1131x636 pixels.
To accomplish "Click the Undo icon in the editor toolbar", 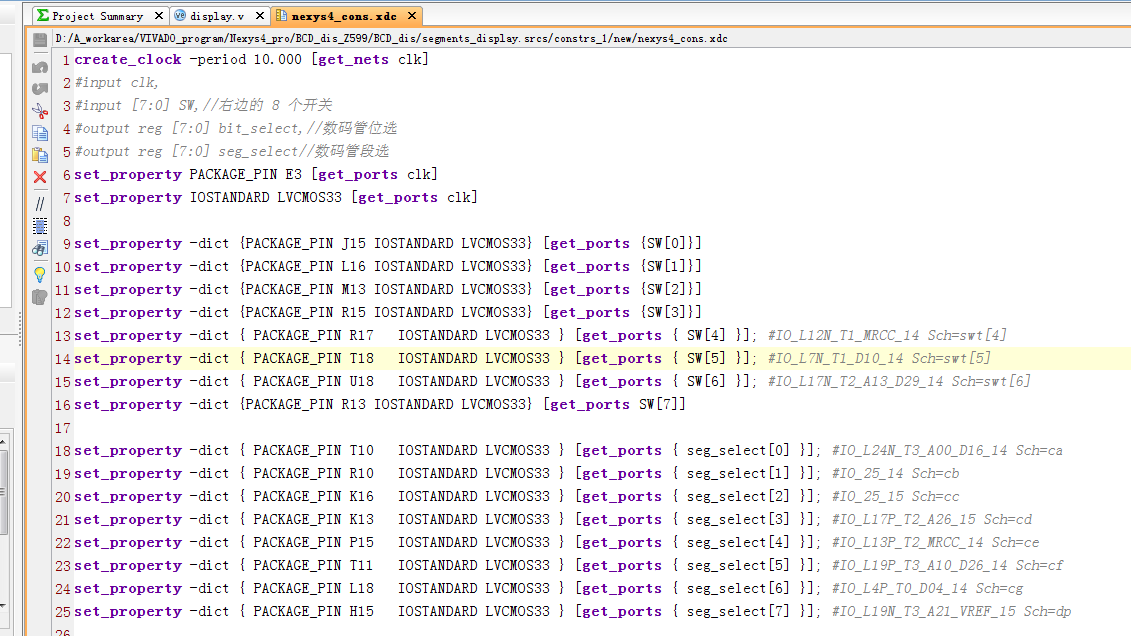I will click(x=40, y=67).
